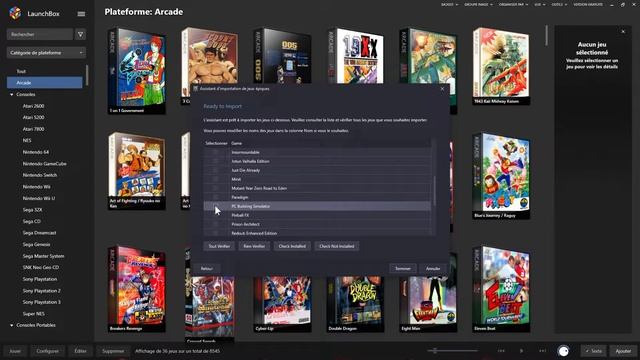The image size is (640, 360).
Task: Select the 1943 Kai Midway Kaisen box art
Action: click(501, 67)
